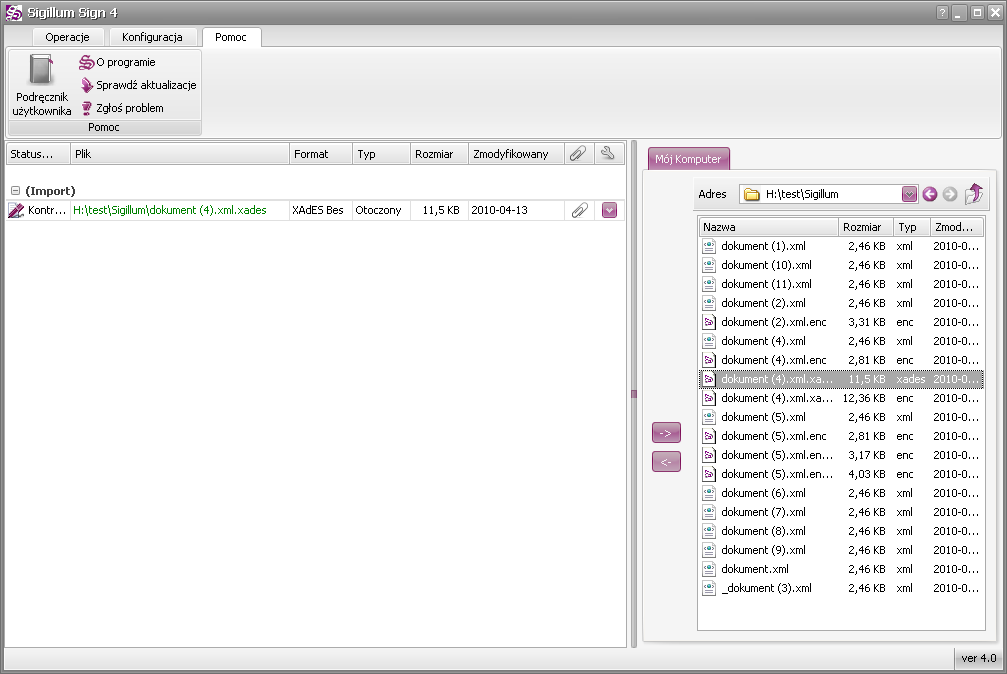1007x674 pixels.
Task: Click the Zmod... column header in file browser
Action: pos(956,227)
